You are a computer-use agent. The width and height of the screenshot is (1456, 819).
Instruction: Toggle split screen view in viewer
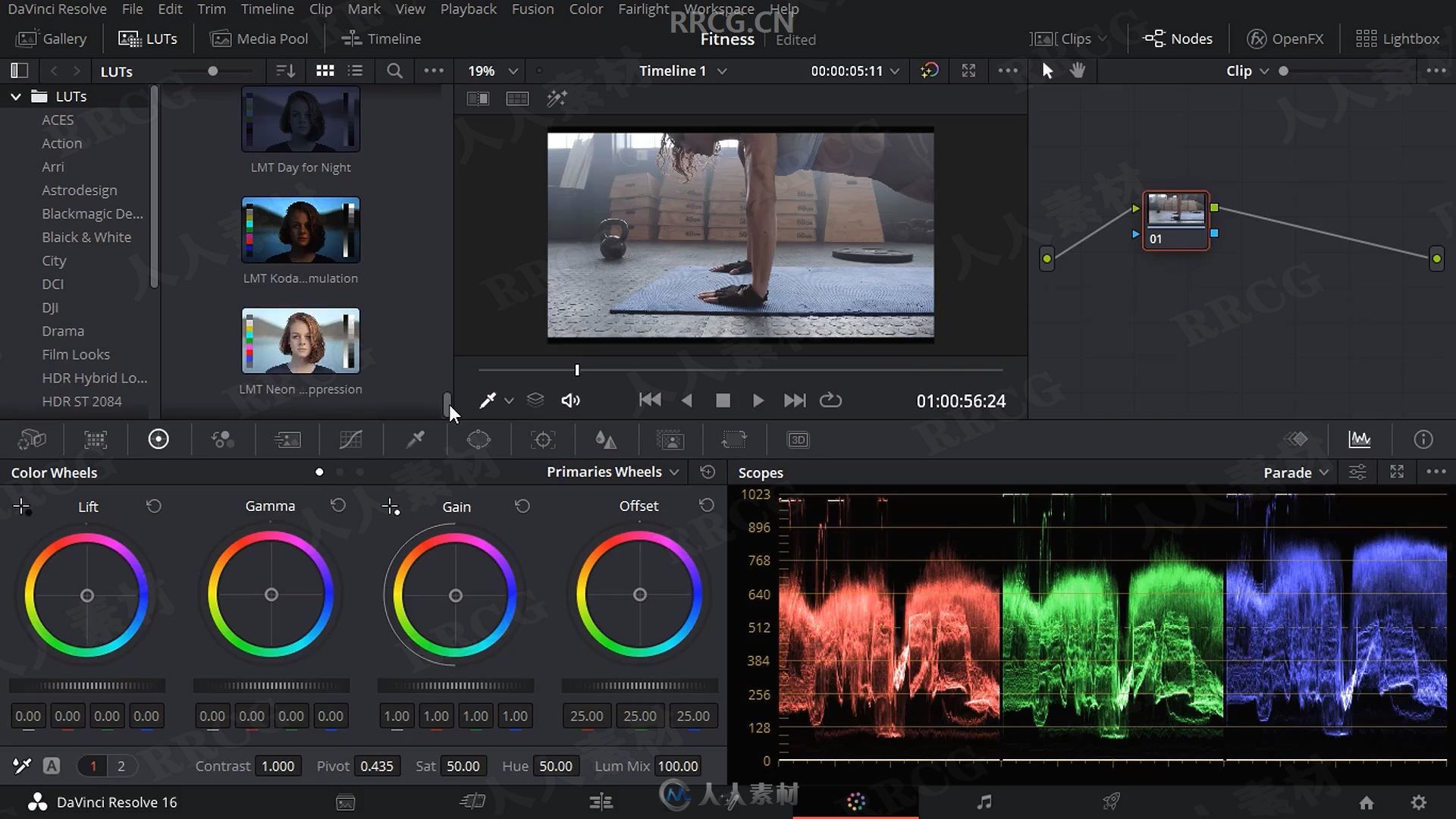click(x=517, y=99)
